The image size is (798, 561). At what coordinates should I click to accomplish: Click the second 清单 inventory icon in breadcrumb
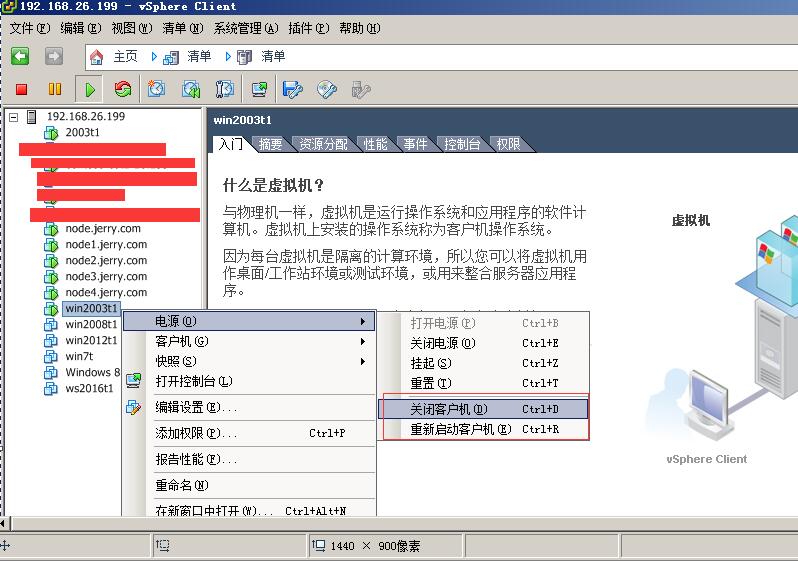pos(245,57)
